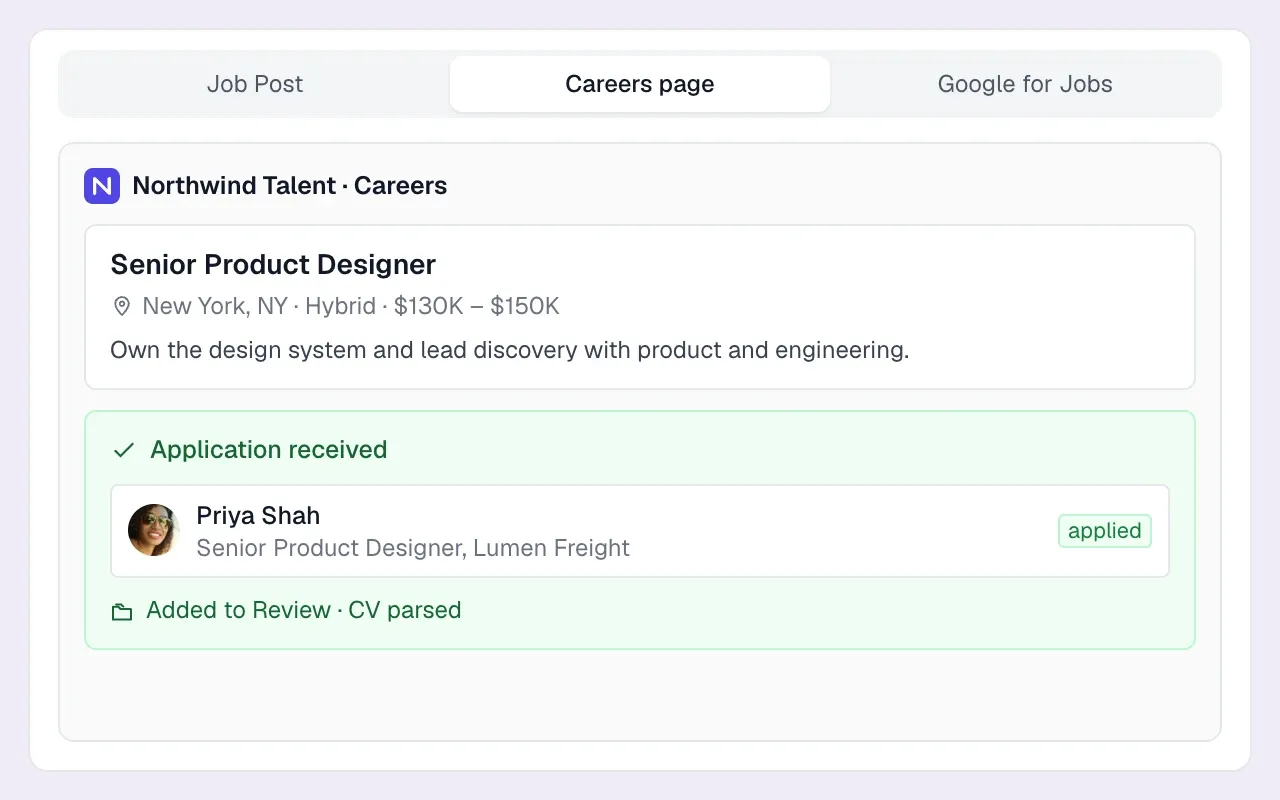Click the Application received heading
Viewport: 1280px width, 800px height.
tap(269, 450)
